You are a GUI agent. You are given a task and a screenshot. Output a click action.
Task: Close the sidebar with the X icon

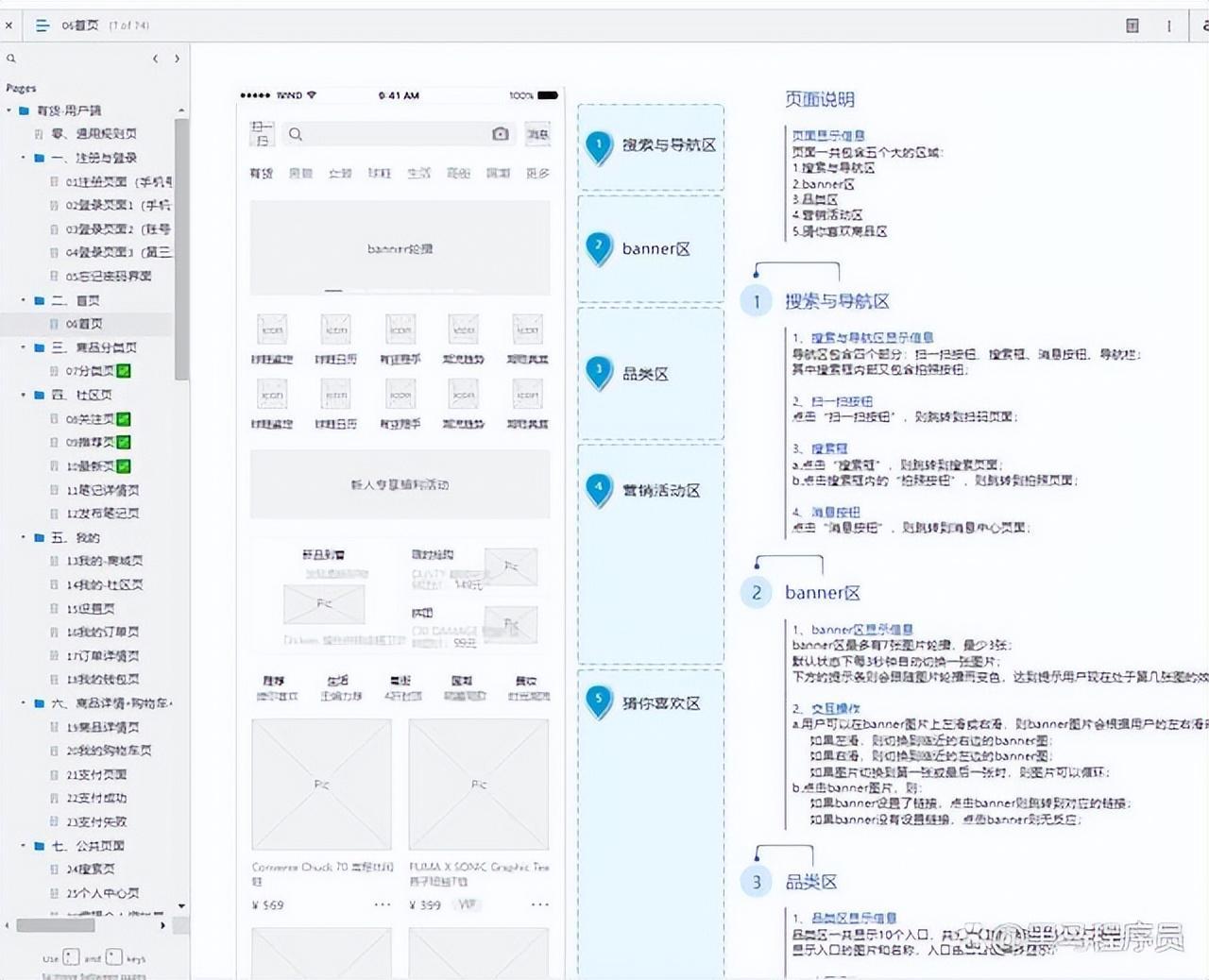point(9,25)
